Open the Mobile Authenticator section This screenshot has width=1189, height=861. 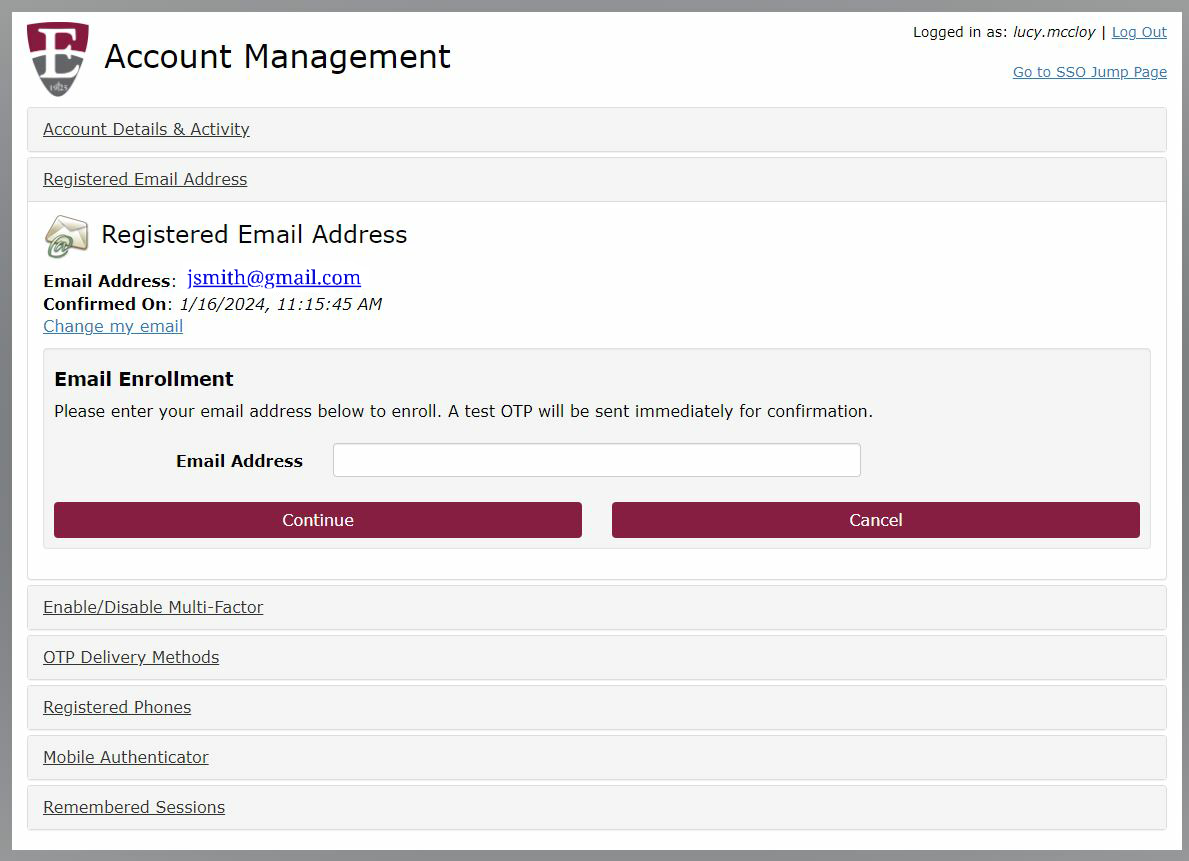pos(125,757)
